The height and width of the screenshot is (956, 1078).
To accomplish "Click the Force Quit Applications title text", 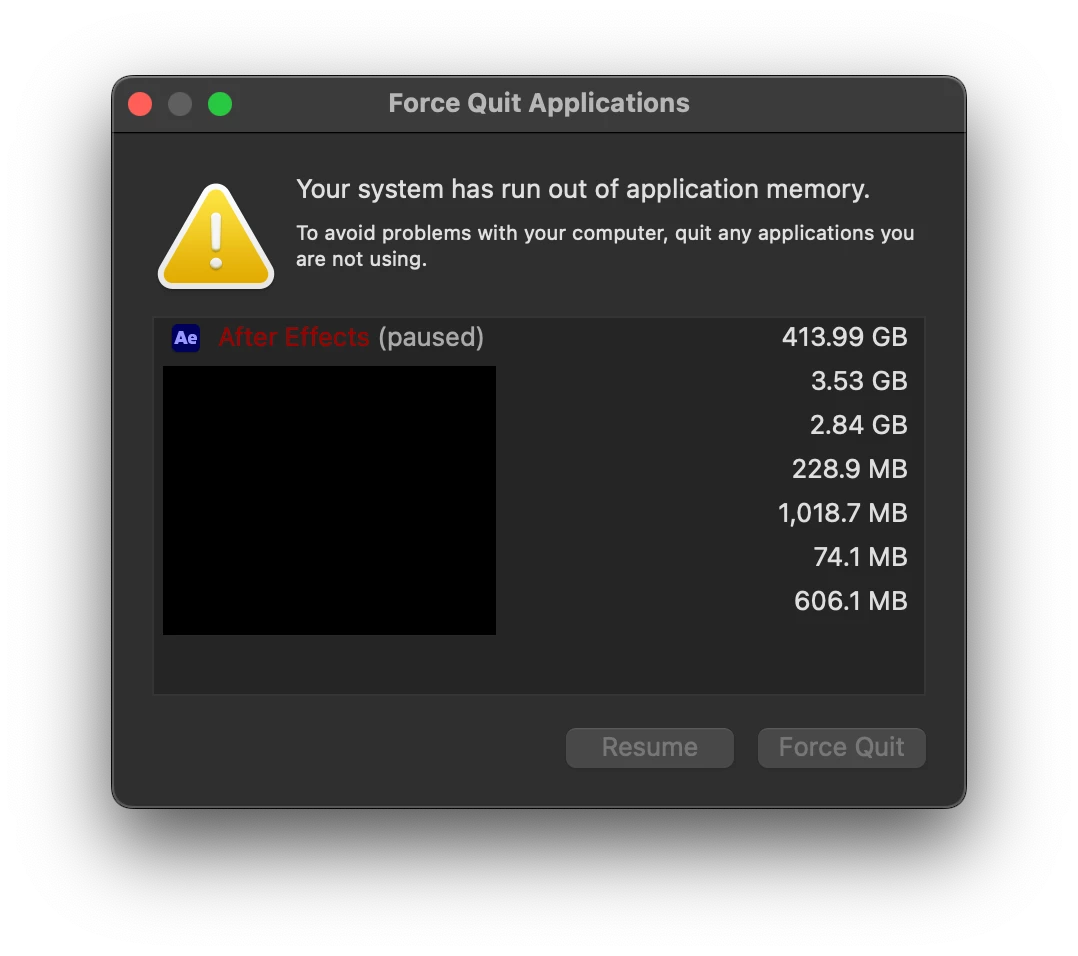I will (x=539, y=103).
